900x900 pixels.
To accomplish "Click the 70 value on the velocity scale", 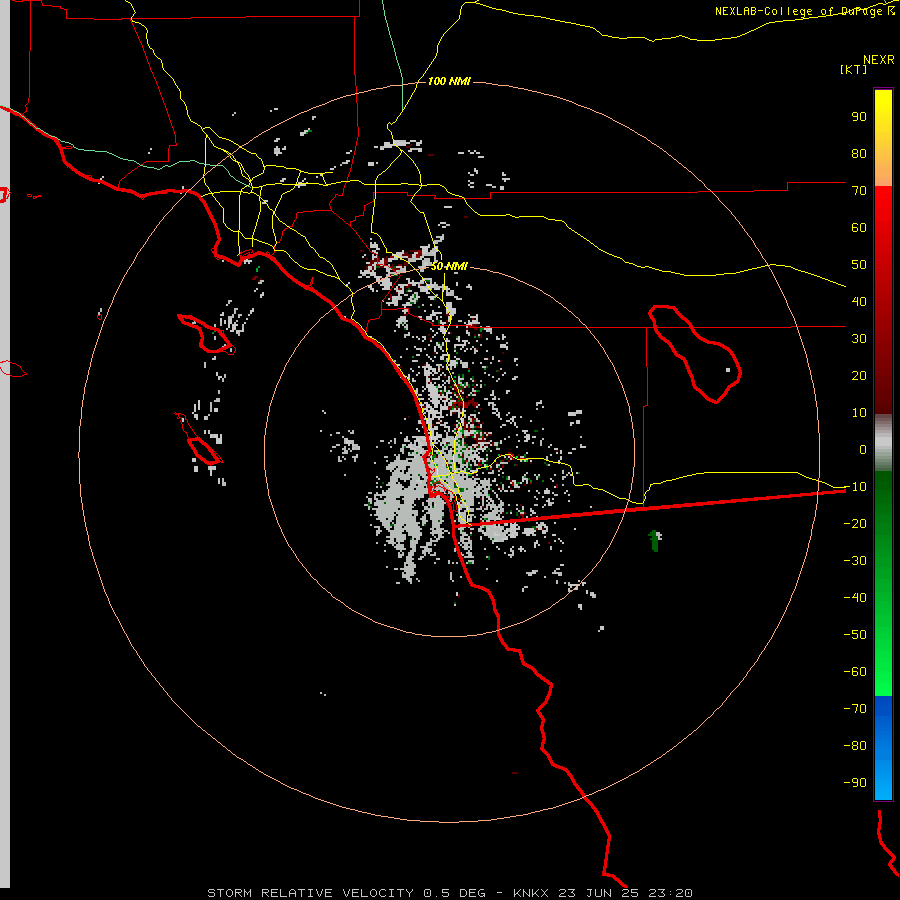I will click(859, 191).
